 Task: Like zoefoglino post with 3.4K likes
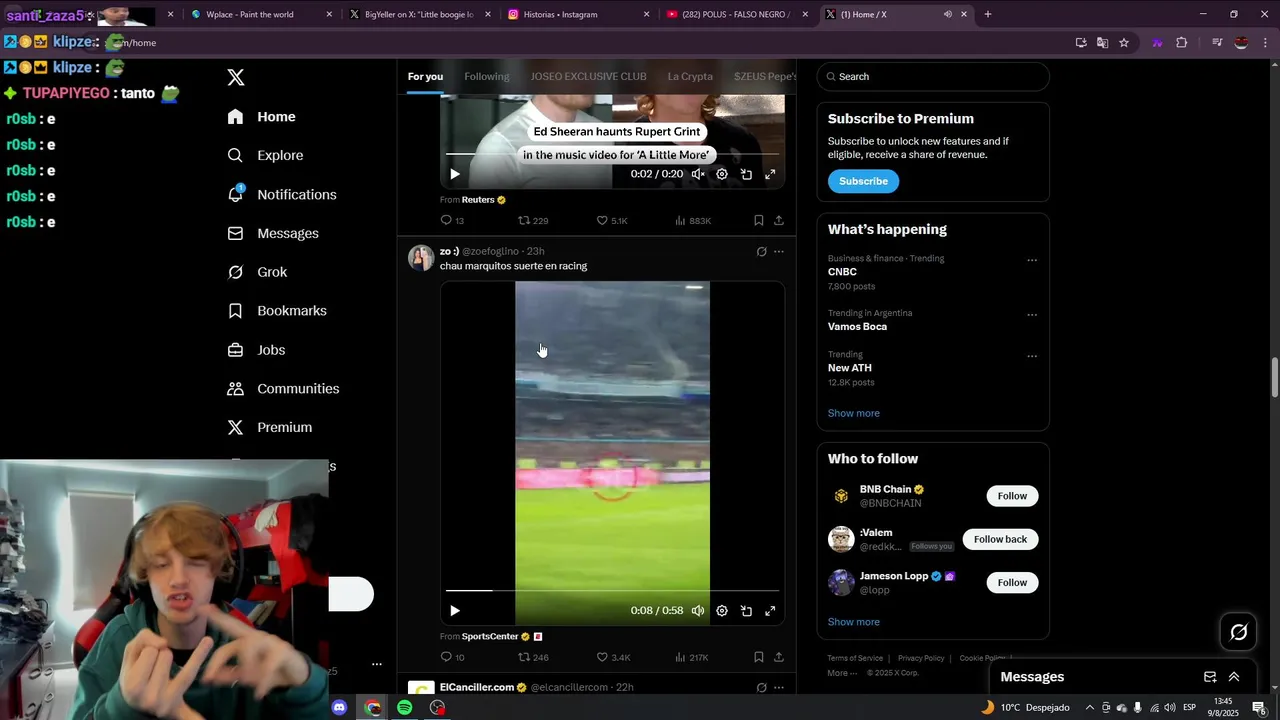coord(613,657)
